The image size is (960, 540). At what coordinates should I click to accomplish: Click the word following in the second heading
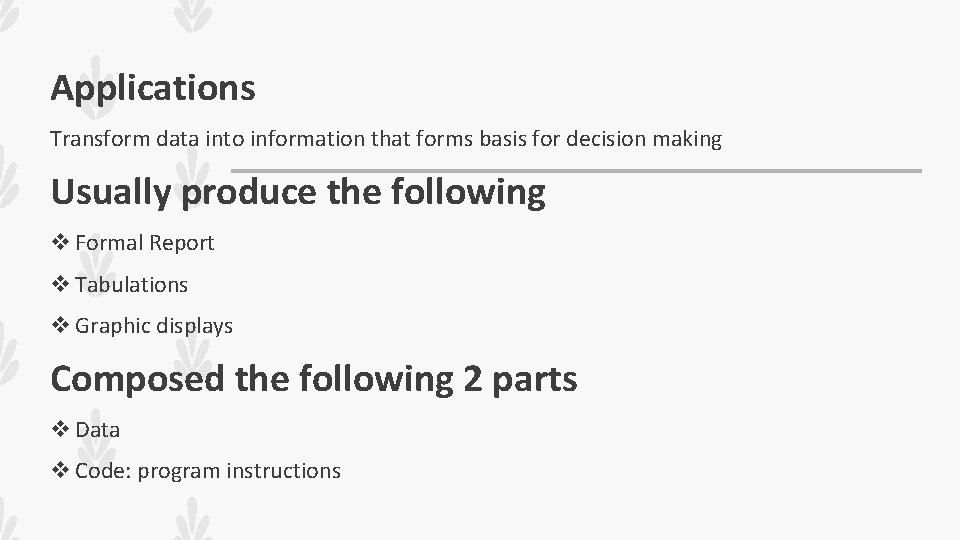pos(468,193)
